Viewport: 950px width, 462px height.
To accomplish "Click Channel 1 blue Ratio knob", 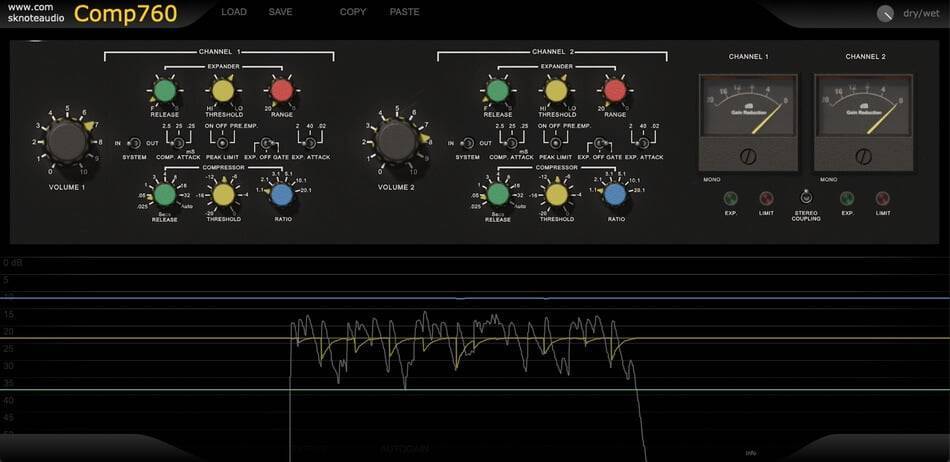I will point(282,194).
